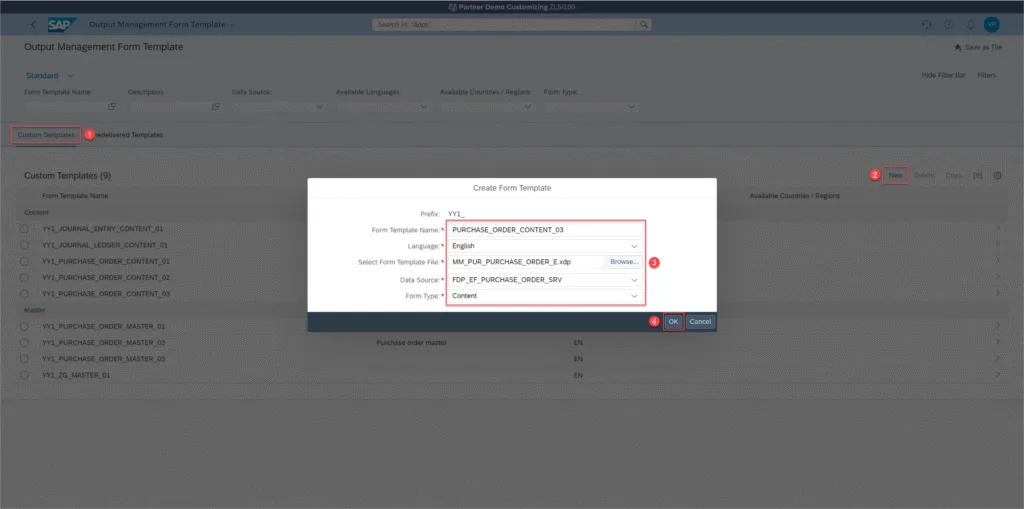The width and height of the screenshot is (1024, 509).
Task: Click the Form Template Name column header
Action: (x=74, y=195)
